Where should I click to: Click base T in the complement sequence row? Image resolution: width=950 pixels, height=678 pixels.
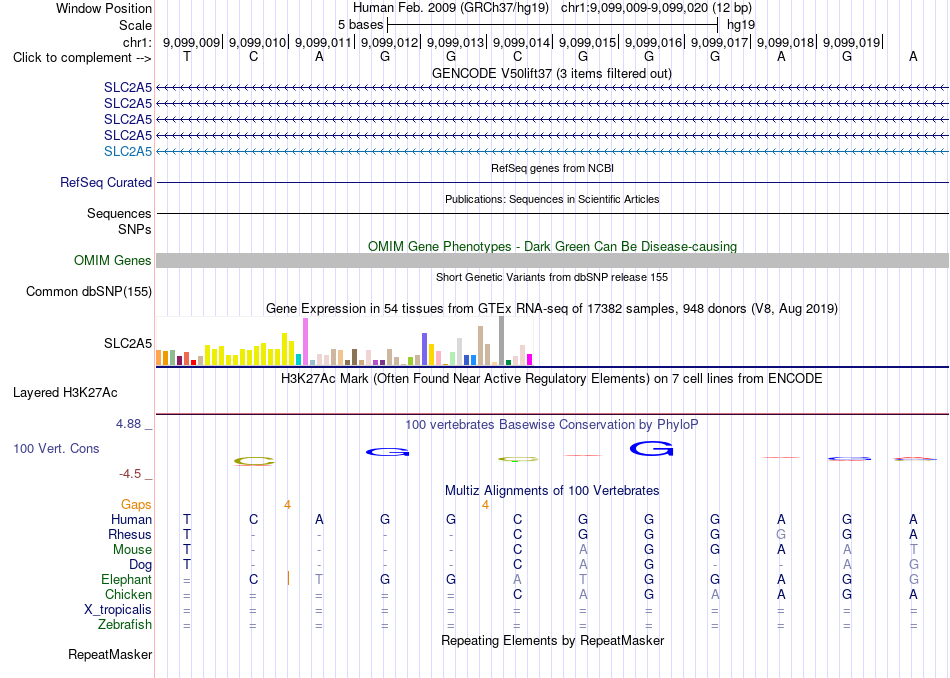click(187, 56)
